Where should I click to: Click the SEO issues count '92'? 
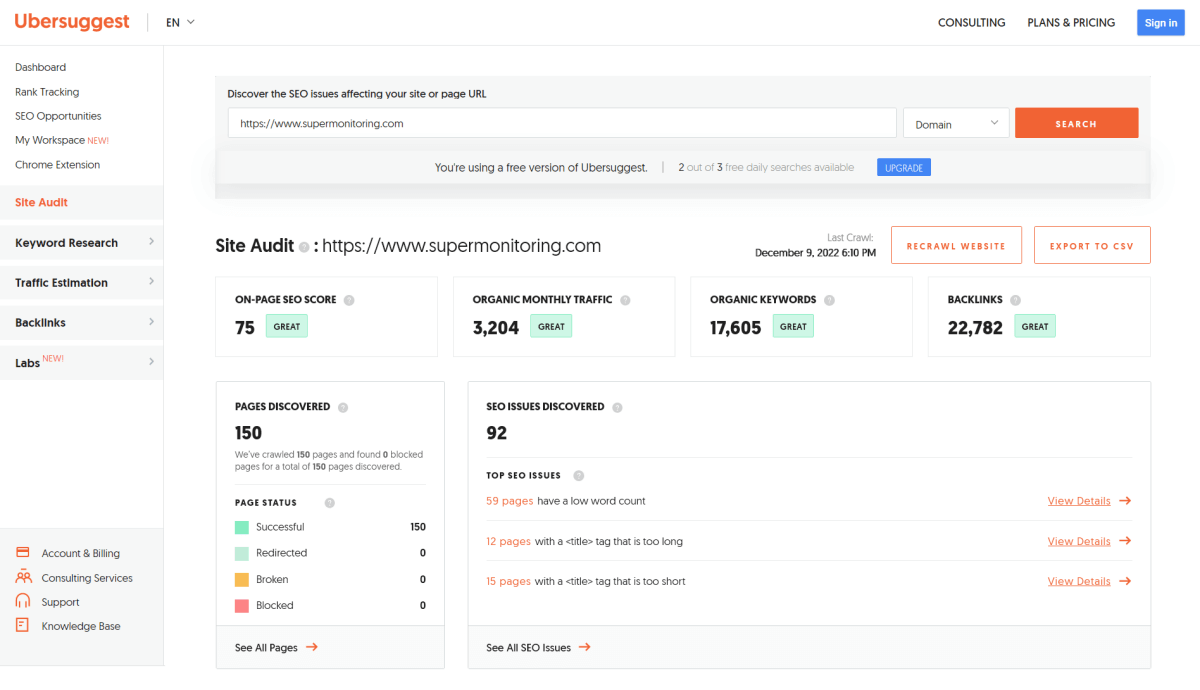(497, 433)
